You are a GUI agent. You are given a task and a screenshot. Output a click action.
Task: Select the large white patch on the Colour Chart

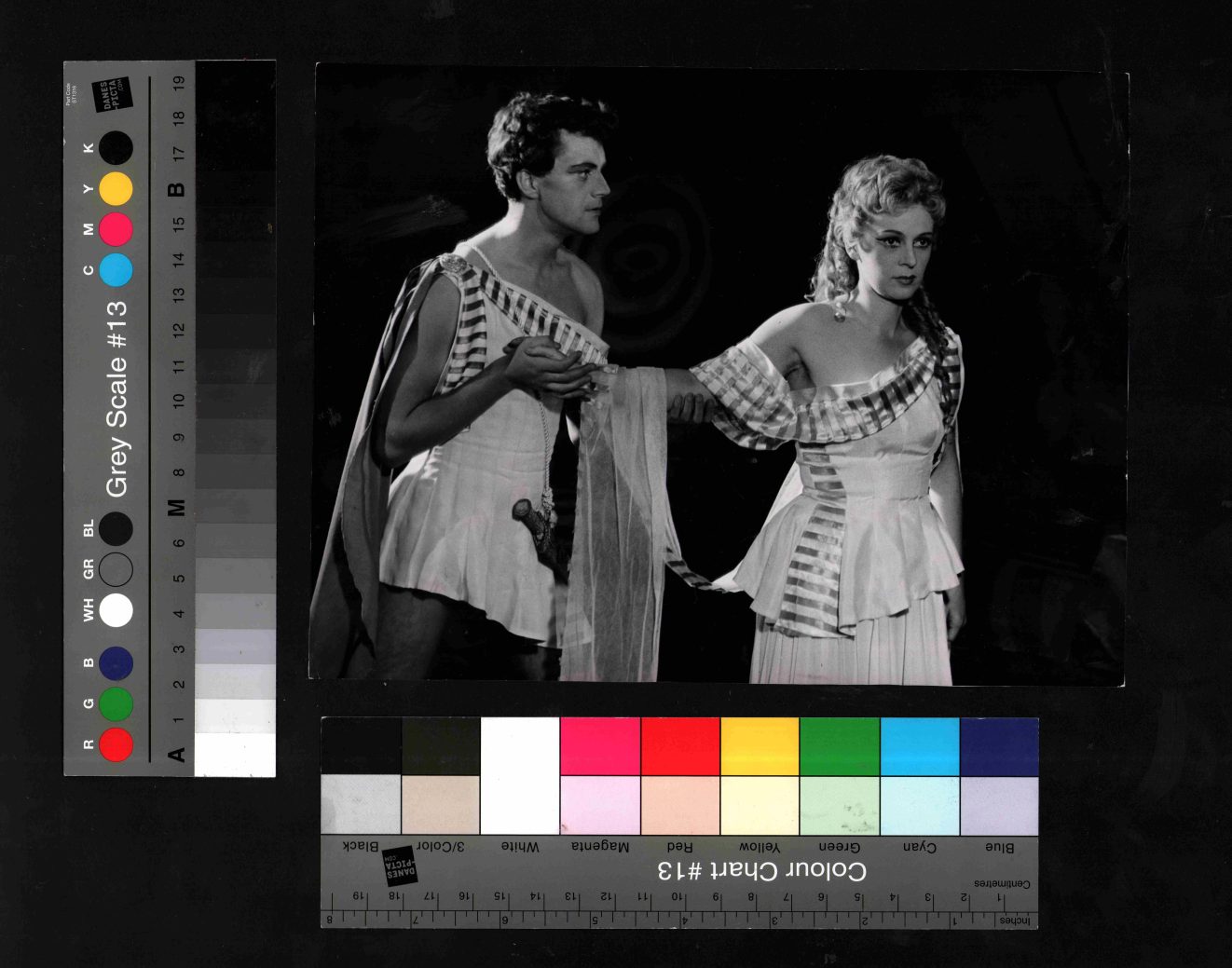[x=520, y=775]
